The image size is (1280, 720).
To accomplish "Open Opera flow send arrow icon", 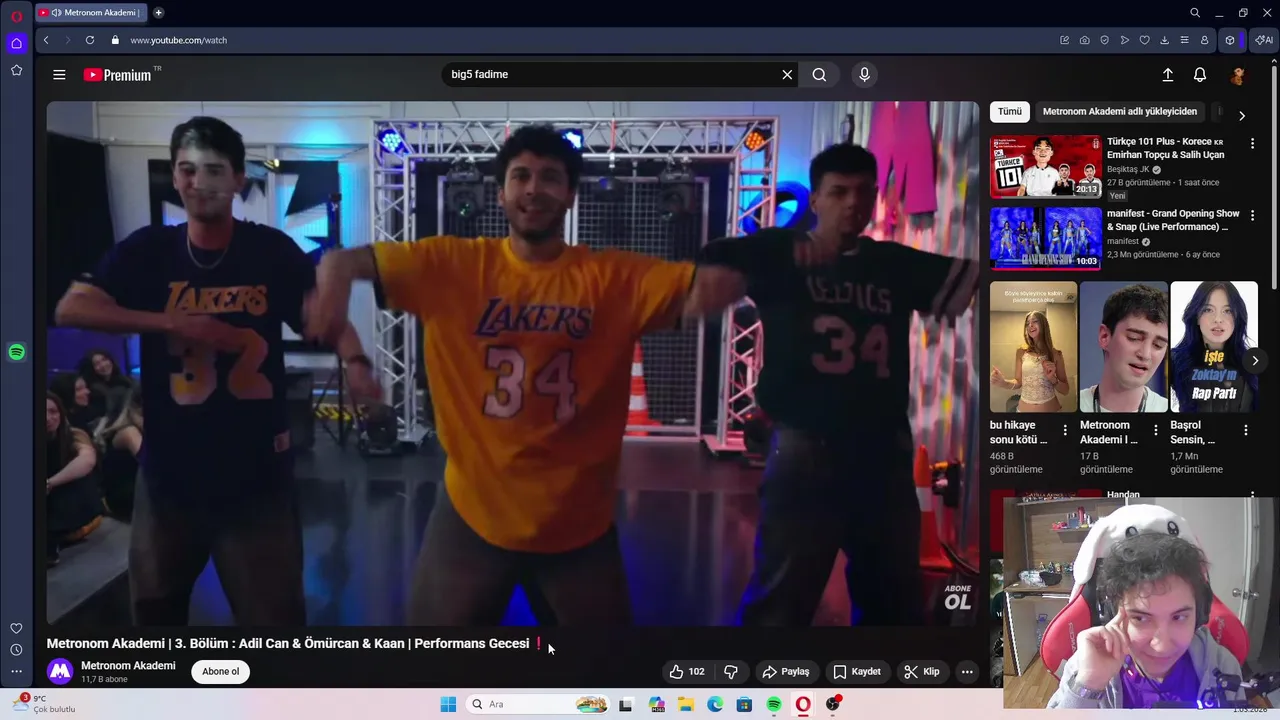I will [x=1125, y=40].
